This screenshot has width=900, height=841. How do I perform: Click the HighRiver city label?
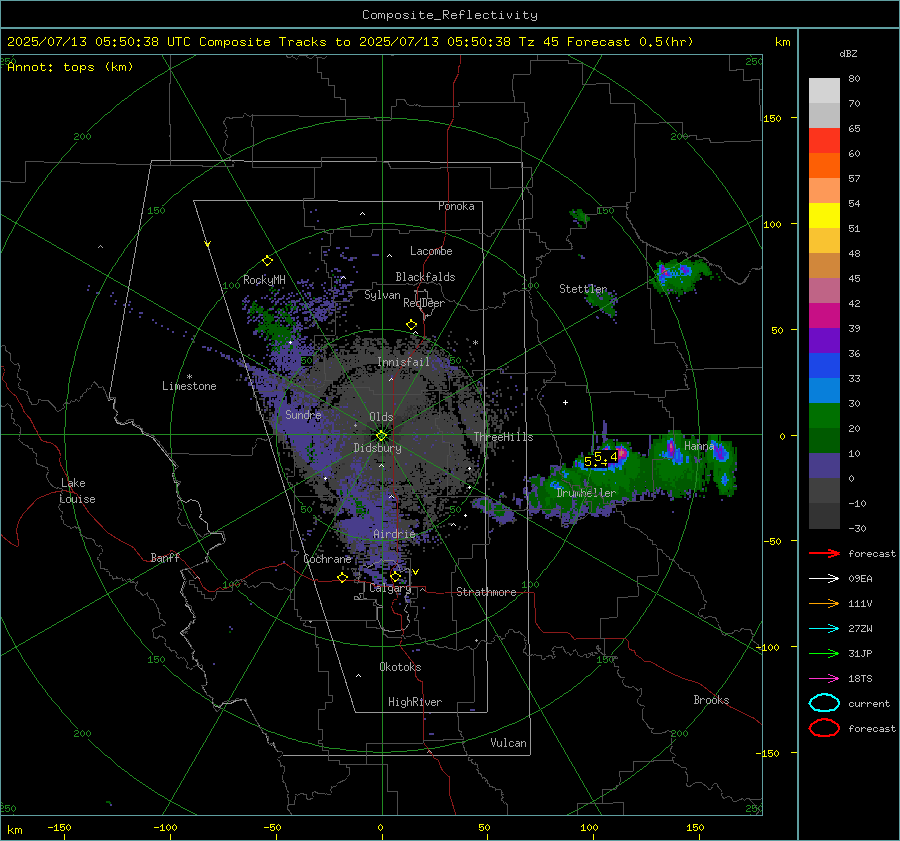[415, 702]
